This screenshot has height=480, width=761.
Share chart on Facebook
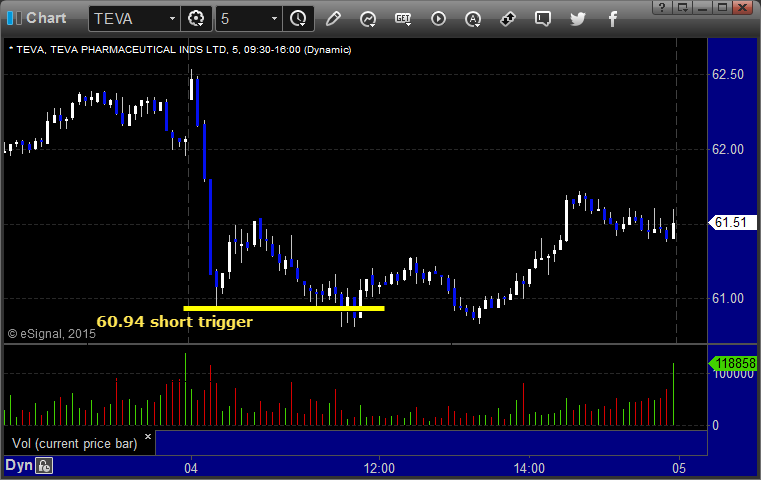click(613, 19)
